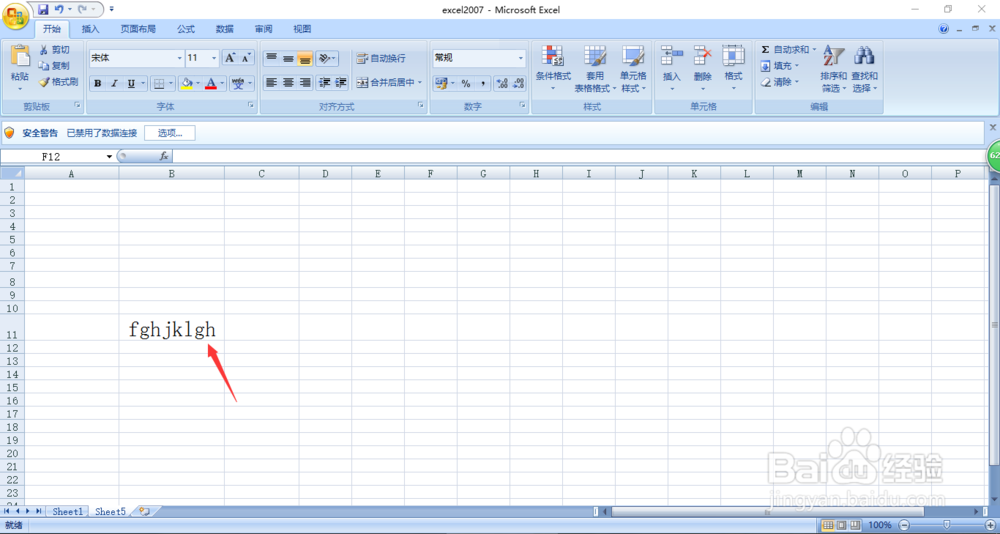Open Sort and Filter 排序和筛选
Viewport: 1000px width, 534px height.
(834, 68)
